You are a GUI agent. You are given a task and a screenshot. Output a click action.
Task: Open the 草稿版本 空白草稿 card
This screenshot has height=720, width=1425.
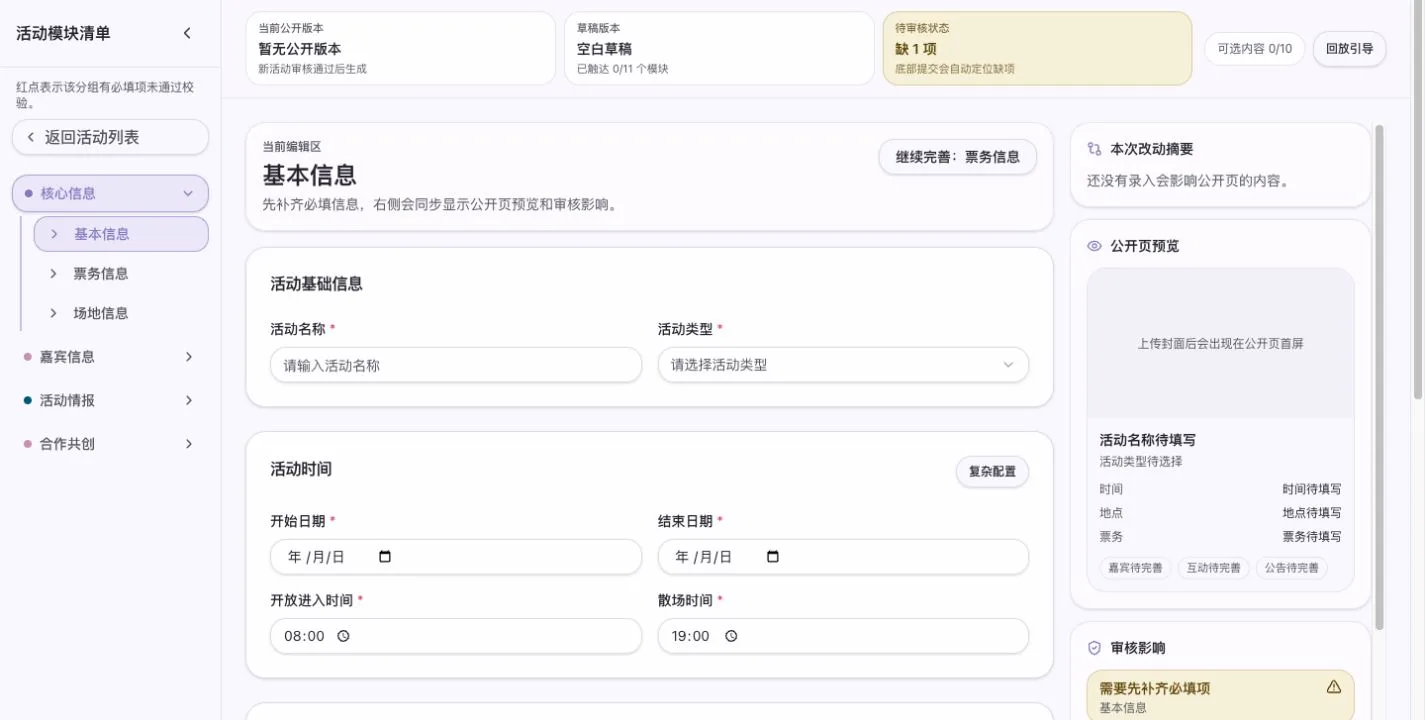pyautogui.click(x=719, y=48)
